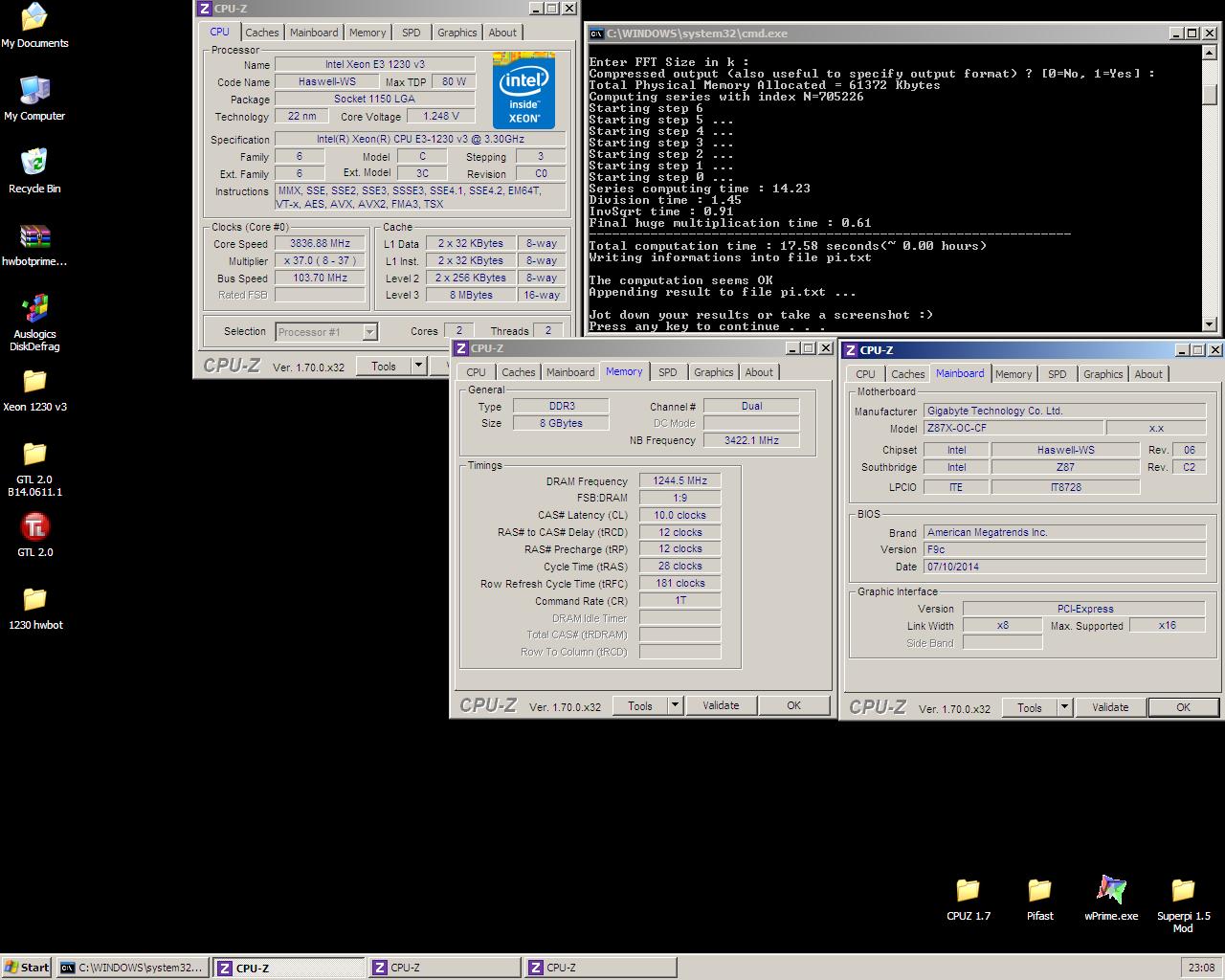Click the Intel Xeon logo in the CPU-Z CPU tab

(523, 91)
